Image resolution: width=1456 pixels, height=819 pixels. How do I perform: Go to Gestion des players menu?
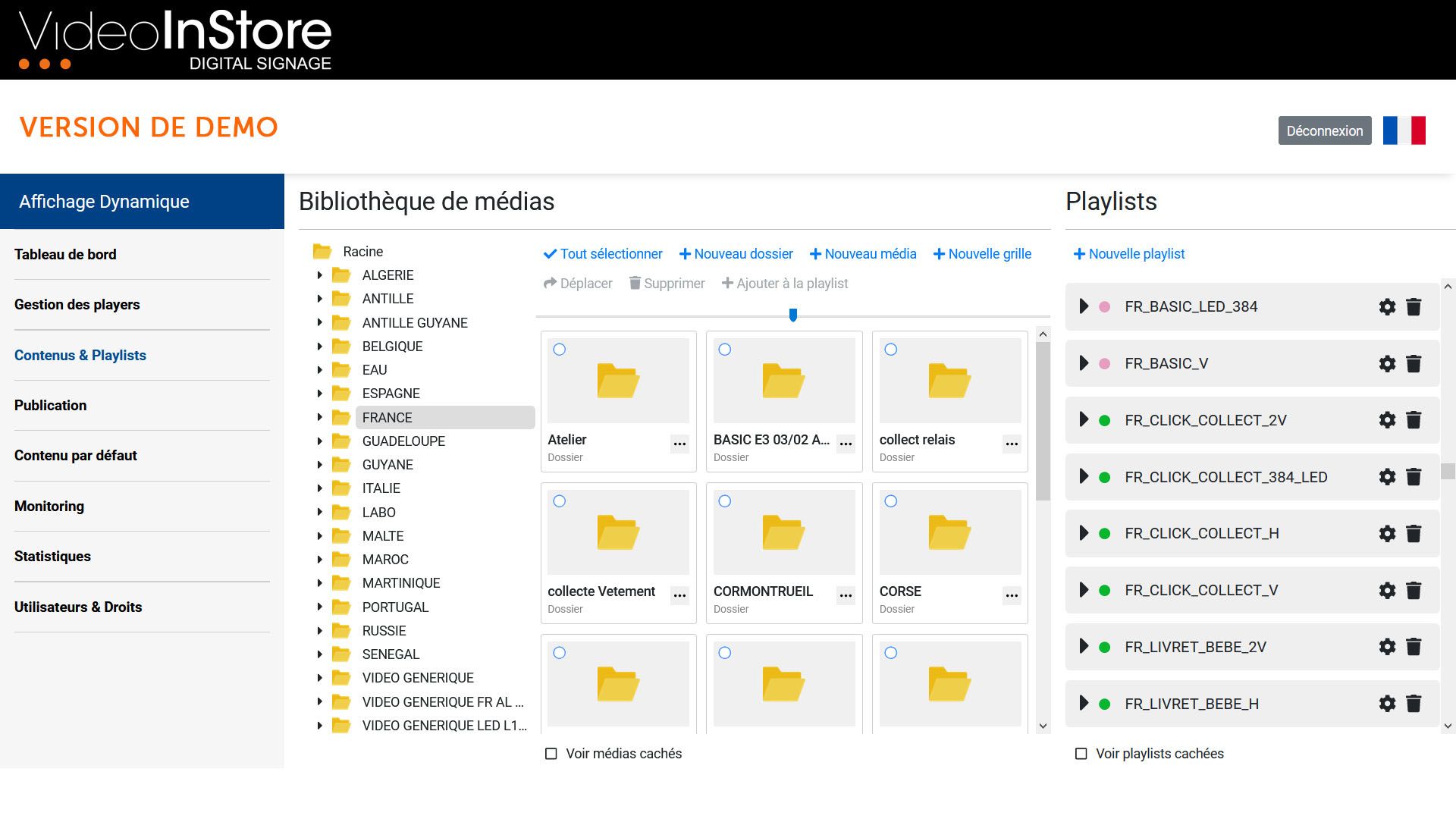77,304
